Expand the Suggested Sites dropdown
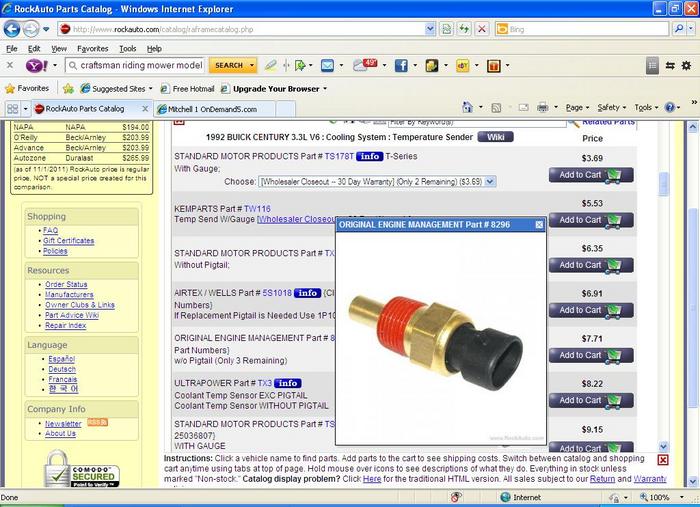 [150, 89]
